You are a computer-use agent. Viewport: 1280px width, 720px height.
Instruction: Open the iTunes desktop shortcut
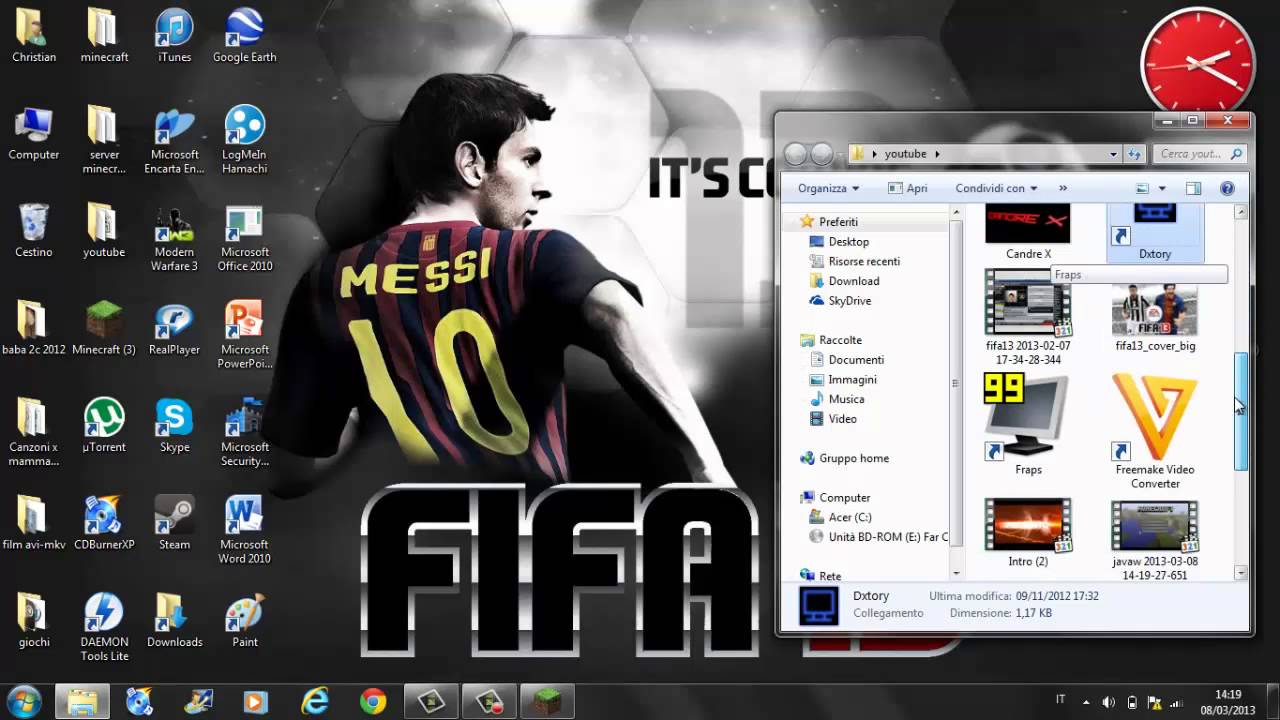click(174, 35)
